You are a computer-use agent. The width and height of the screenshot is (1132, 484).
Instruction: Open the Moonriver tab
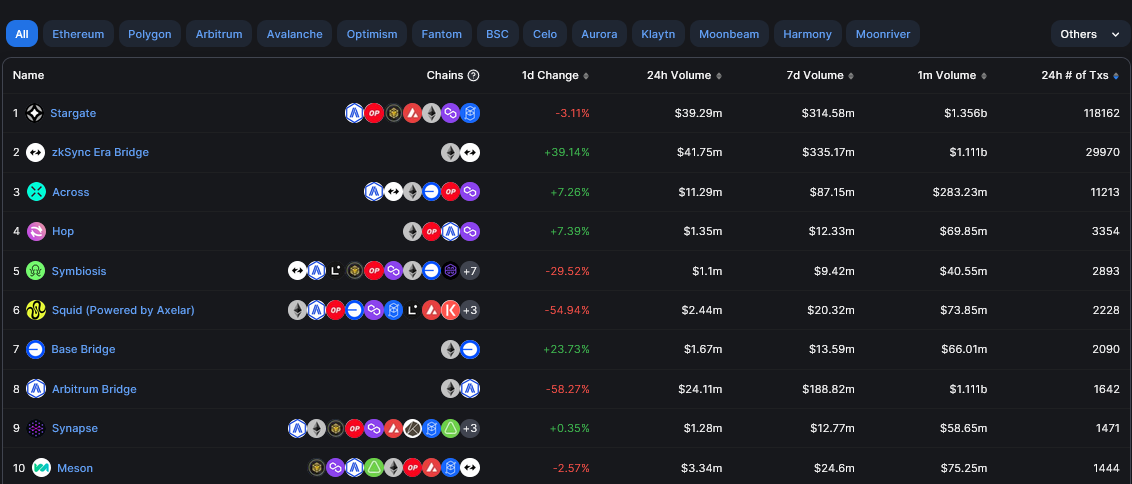tap(883, 34)
